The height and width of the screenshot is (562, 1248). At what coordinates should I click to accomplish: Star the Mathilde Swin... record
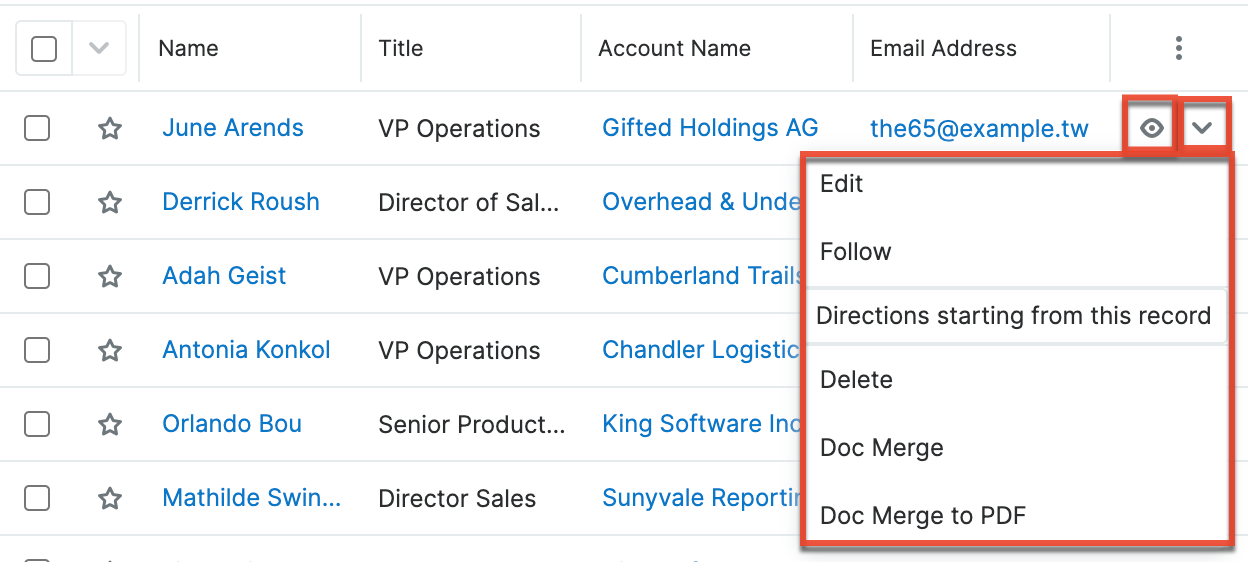coord(110,498)
